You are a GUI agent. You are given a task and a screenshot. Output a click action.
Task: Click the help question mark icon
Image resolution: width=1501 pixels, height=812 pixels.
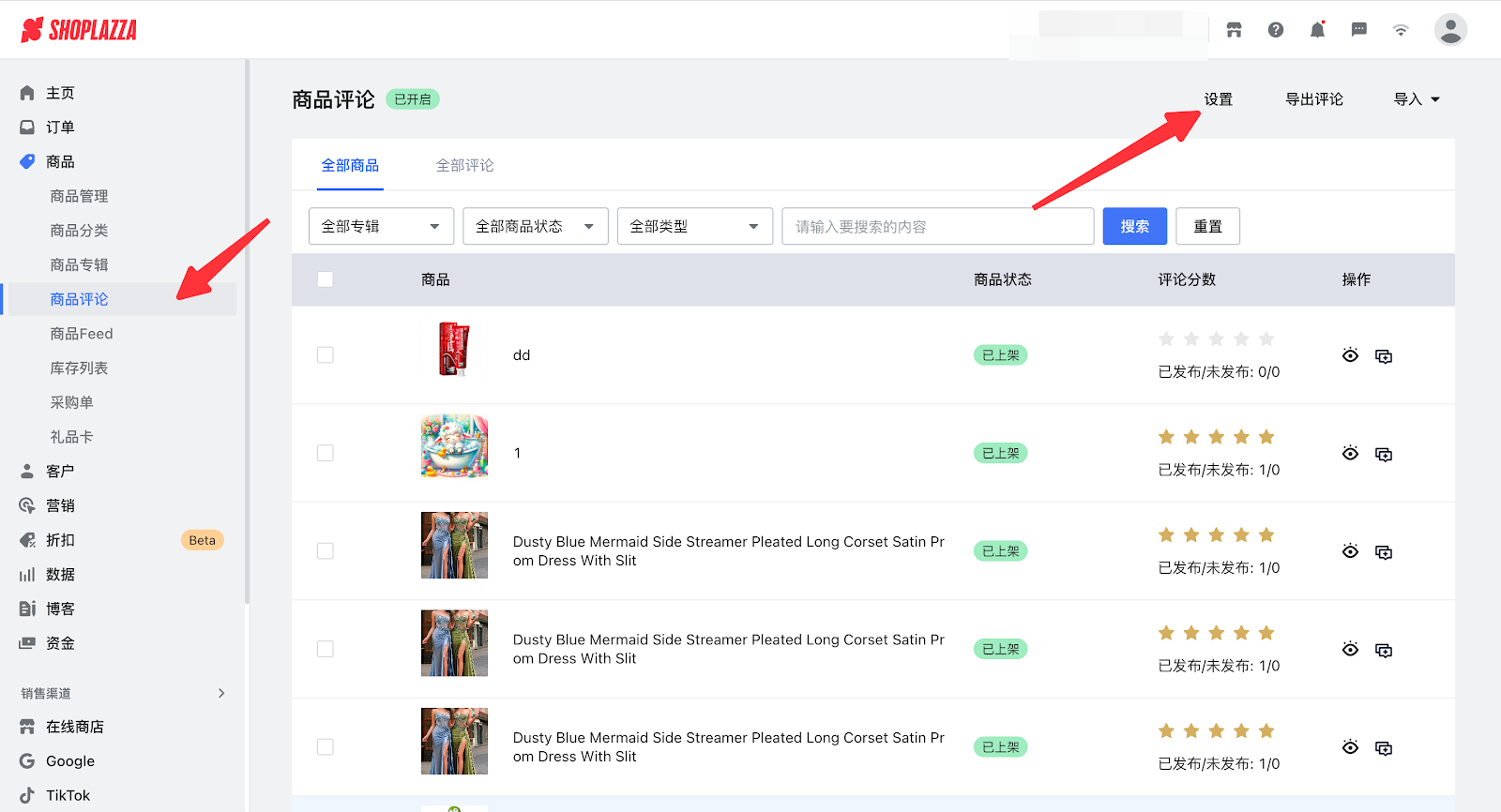[x=1276, y=30]
